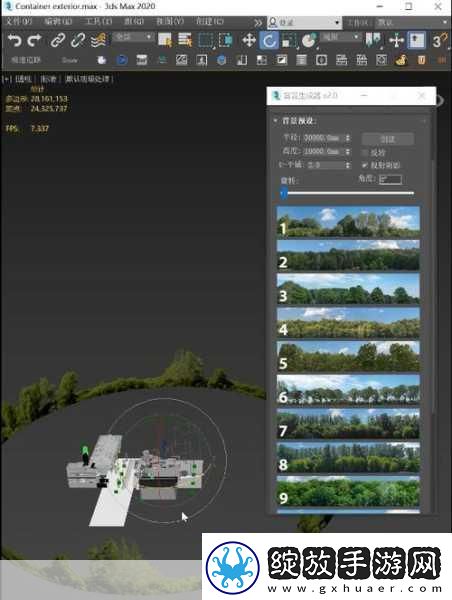The height and width of the screenshot is (600, 452).
Task: Open the 创建(C) Create menu
Action: coord(210,21)
